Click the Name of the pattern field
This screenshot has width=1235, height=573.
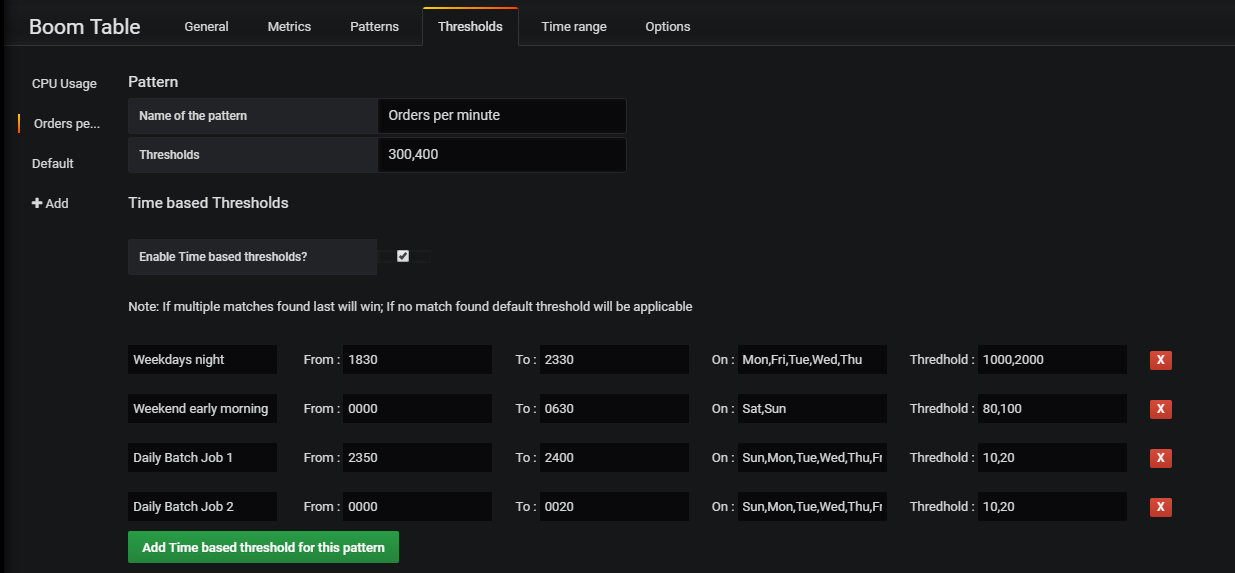coord(502,115)
